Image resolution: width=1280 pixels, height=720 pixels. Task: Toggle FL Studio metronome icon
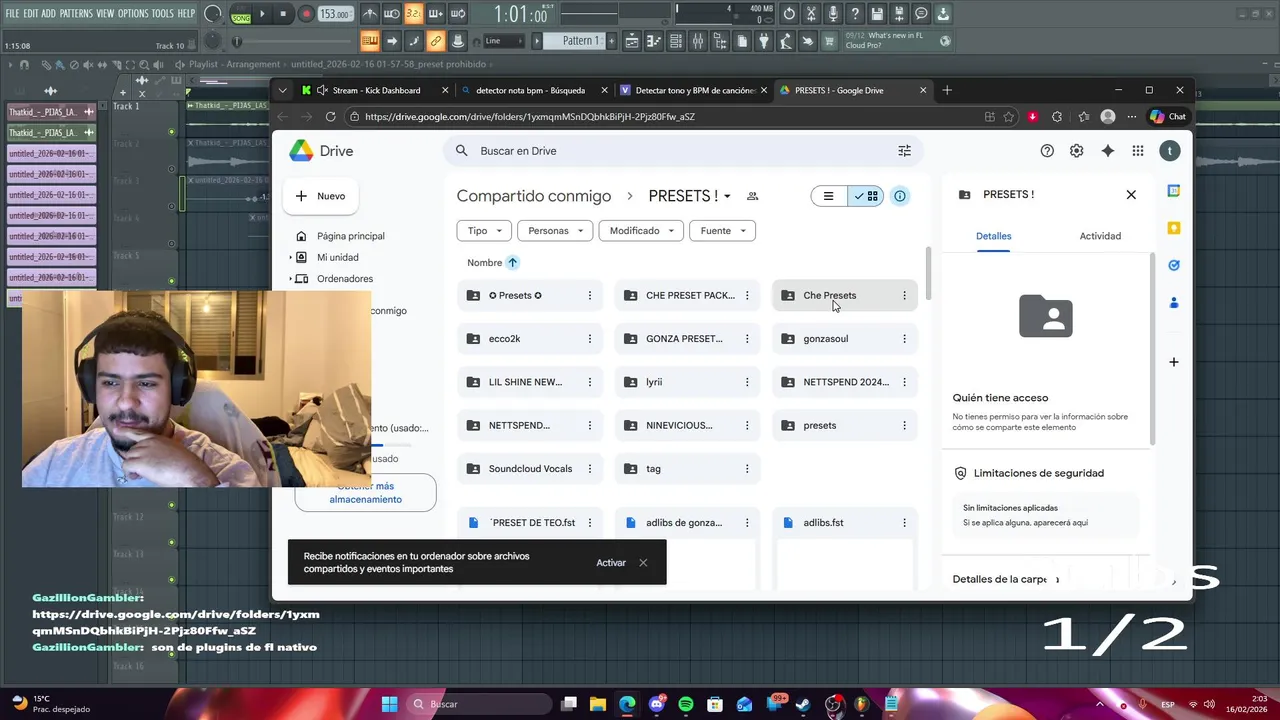pos(370,14)
